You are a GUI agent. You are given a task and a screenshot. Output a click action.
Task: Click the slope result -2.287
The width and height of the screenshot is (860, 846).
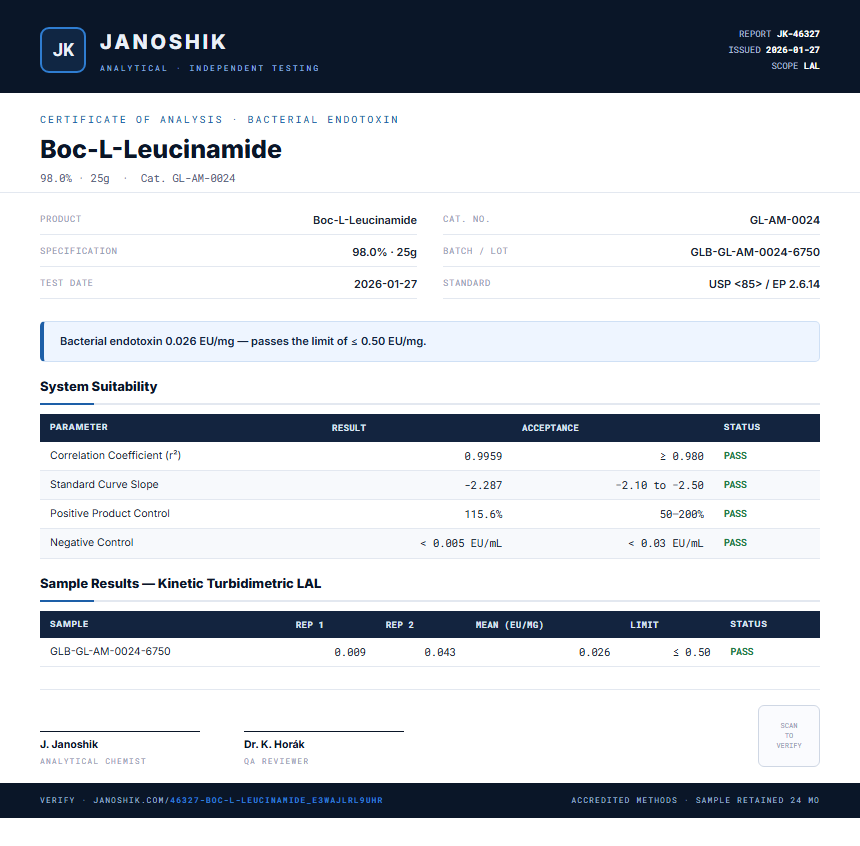483,485
